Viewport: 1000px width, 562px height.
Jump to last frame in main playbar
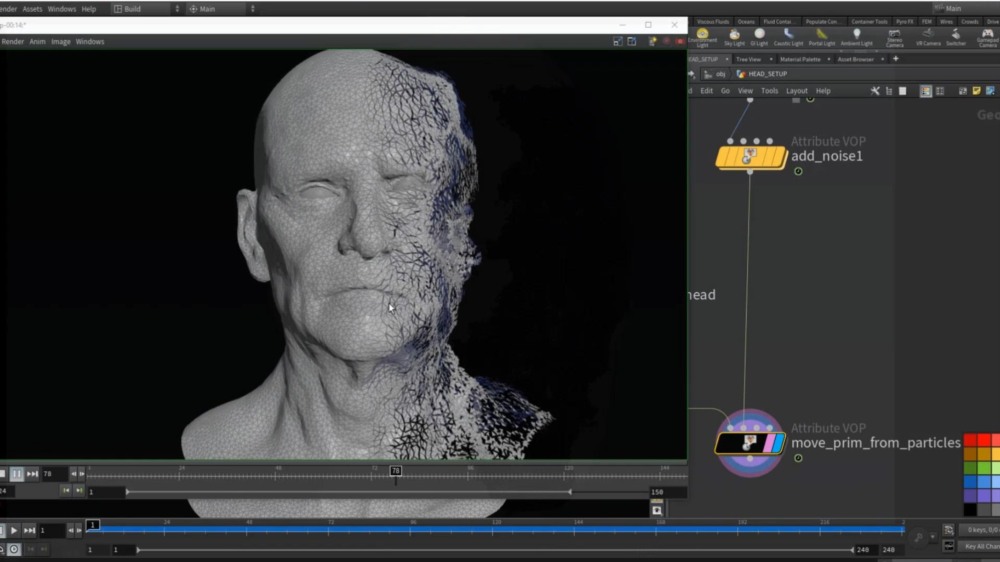29,531
